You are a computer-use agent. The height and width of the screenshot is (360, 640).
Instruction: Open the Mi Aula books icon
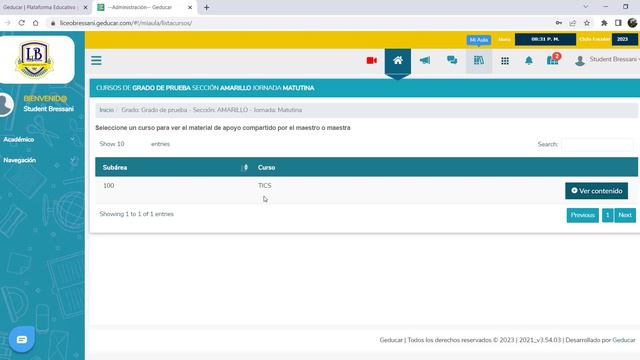click(479, 60)
